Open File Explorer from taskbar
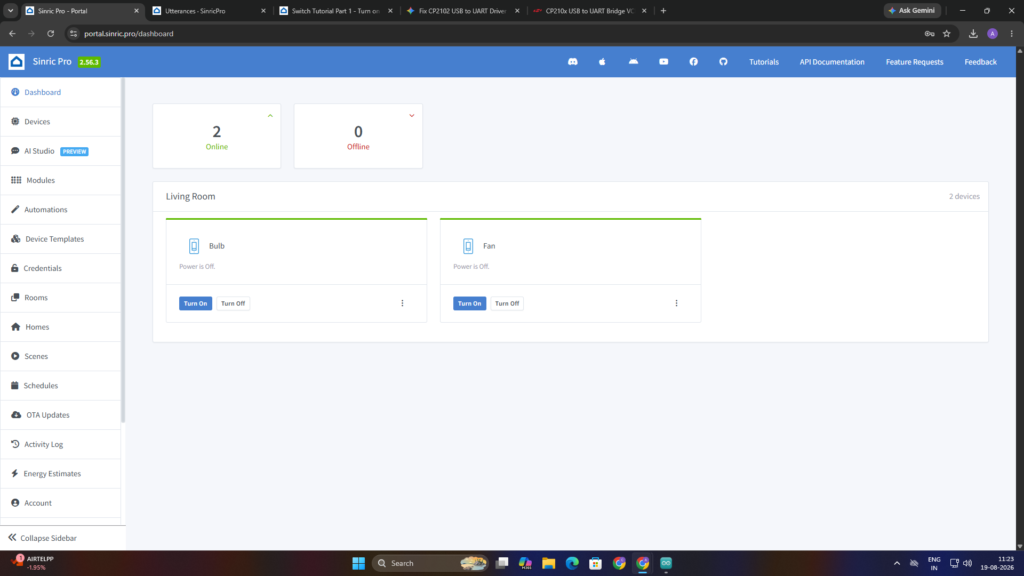The height and width of the screenshot is (576, 1024). (549, 563)
